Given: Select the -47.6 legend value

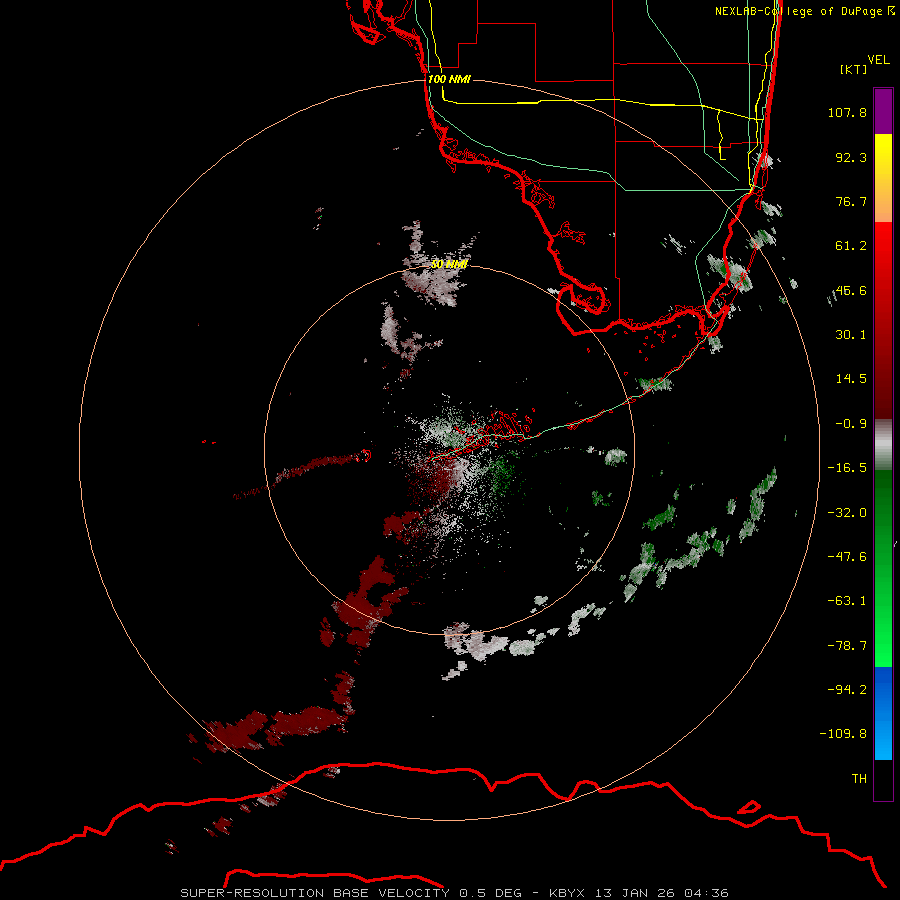Looking at the screenshot, I should [x=847, y=557].
